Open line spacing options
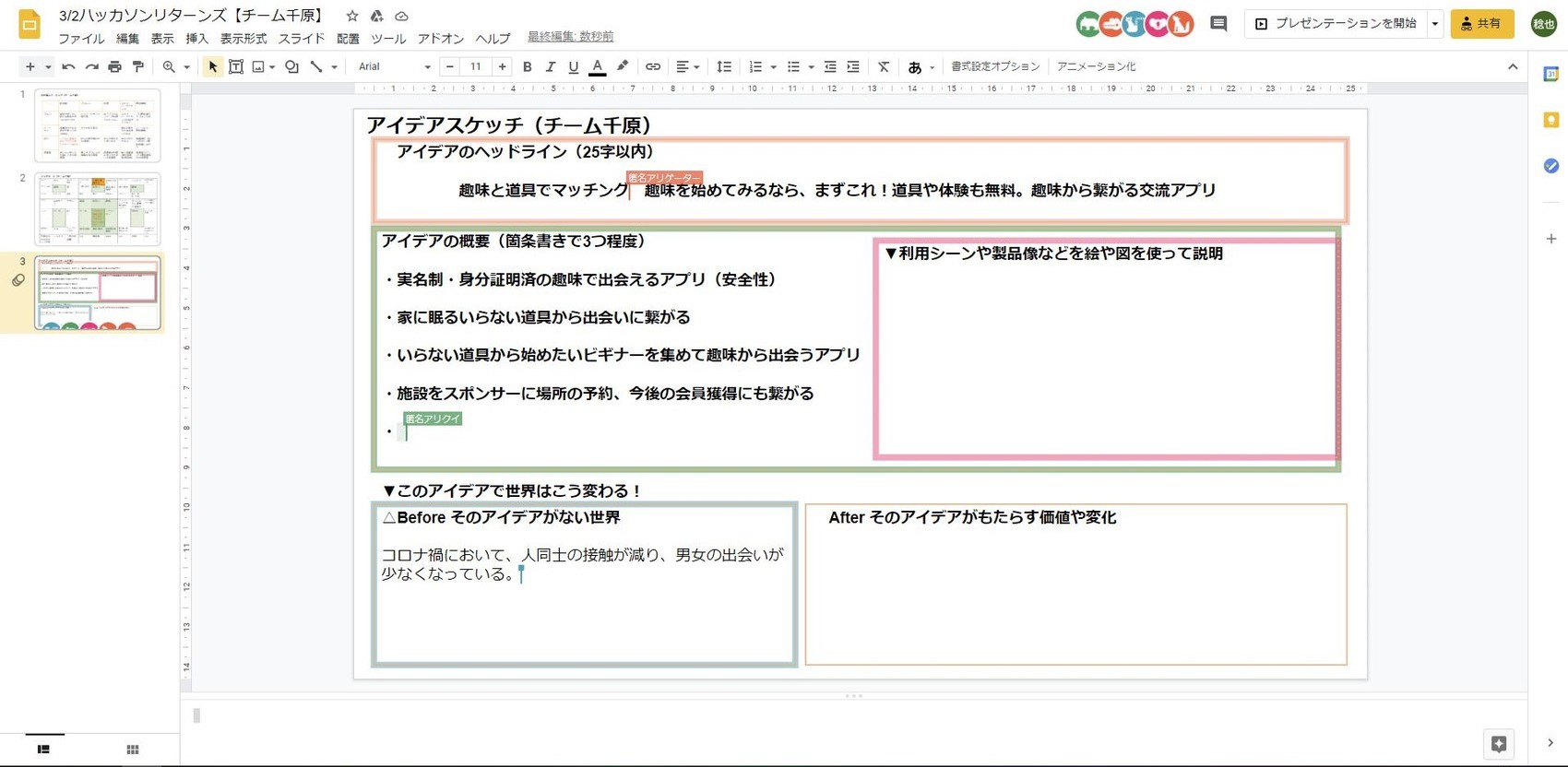 pyautogui.click(x=724, y=66)
